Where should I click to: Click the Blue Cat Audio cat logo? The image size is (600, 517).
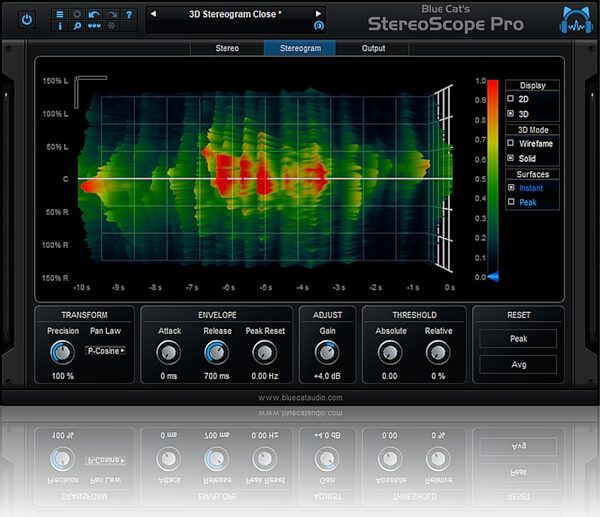(576, 20)
